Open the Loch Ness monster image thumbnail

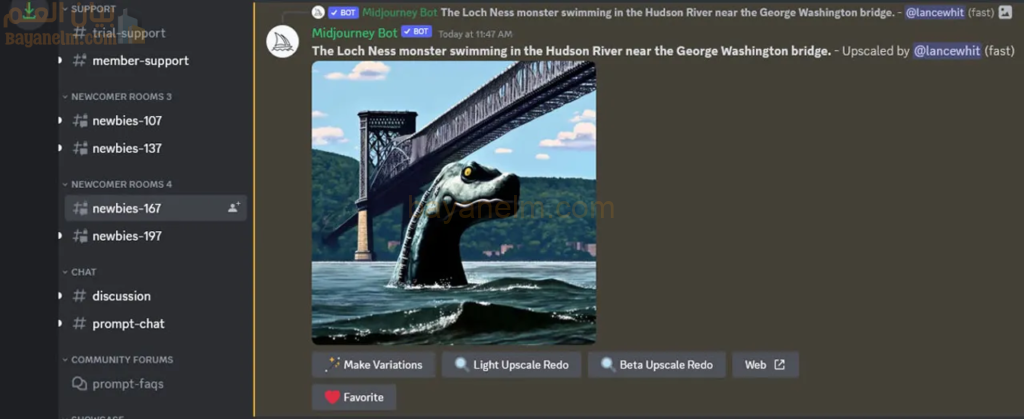tap(454, 203)
